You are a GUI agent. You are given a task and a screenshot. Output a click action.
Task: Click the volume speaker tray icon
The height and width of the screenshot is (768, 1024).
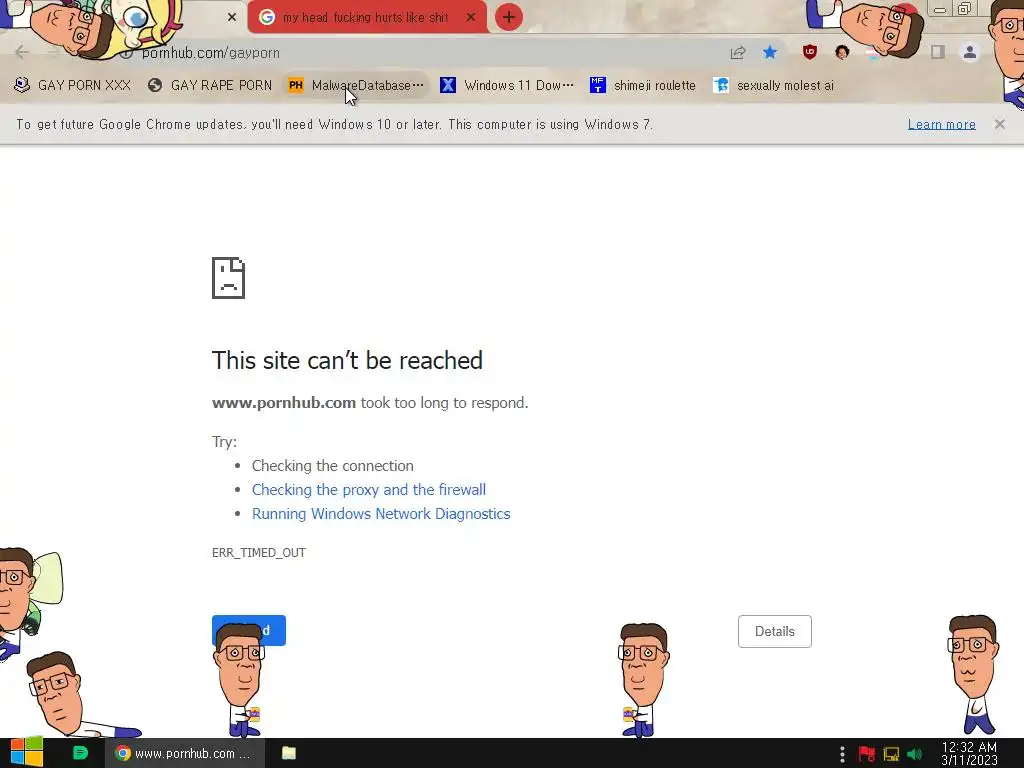tap(915, 754)
